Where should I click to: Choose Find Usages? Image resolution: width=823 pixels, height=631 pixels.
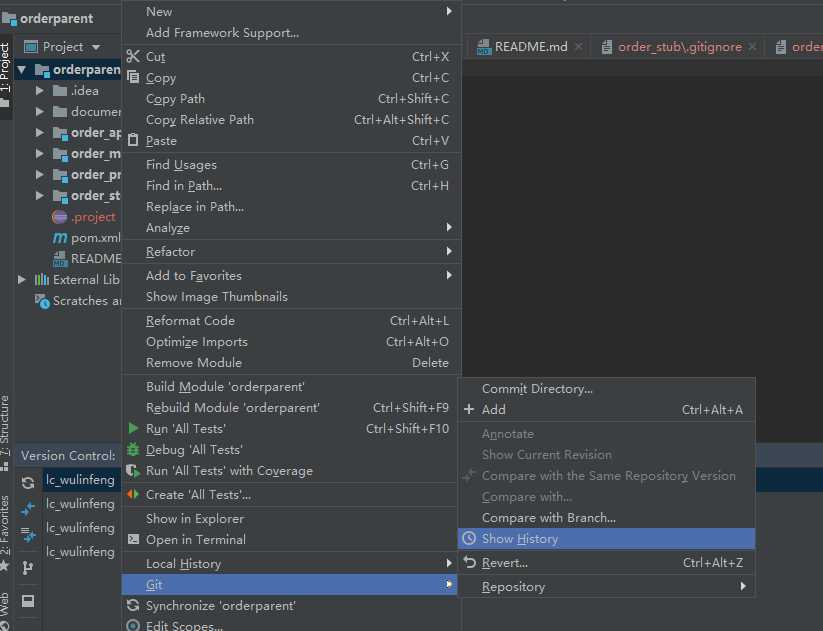(x=291, y=164)
